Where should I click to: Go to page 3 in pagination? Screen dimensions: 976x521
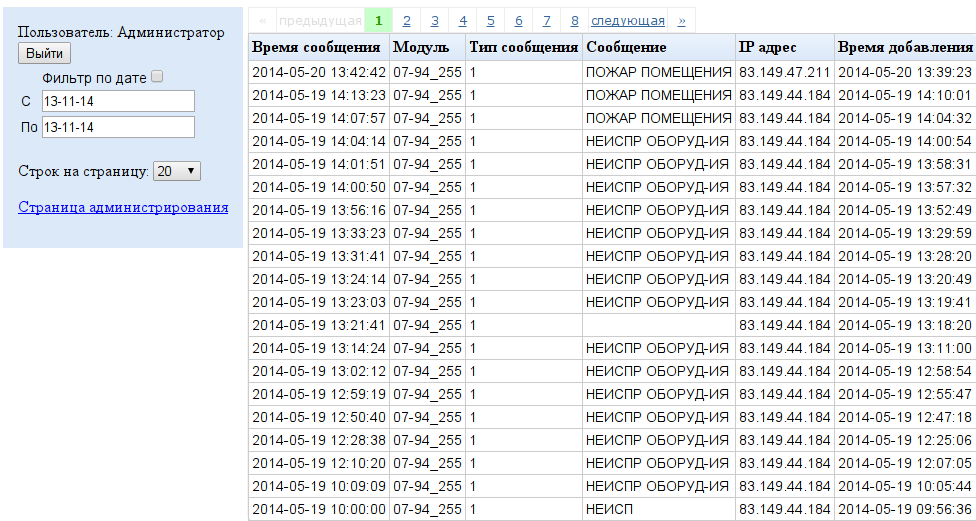pyautogui.click(x=434, y=20)
